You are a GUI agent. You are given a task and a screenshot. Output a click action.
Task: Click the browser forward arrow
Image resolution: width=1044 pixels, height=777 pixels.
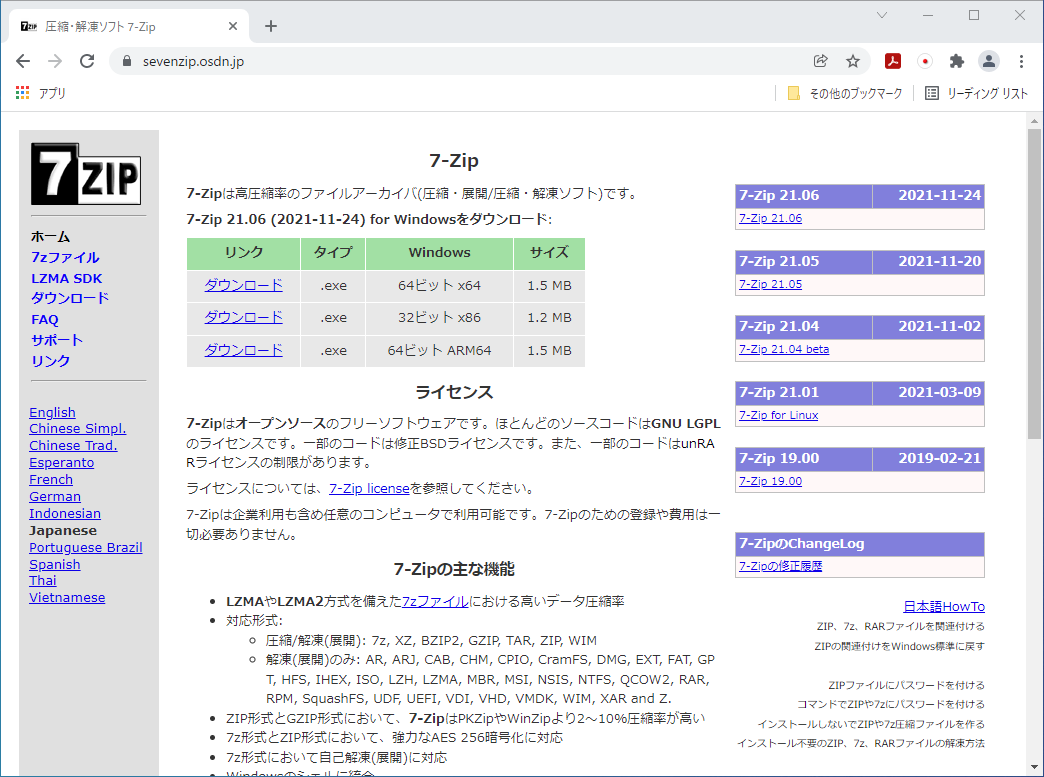click(x=55, y=61)
